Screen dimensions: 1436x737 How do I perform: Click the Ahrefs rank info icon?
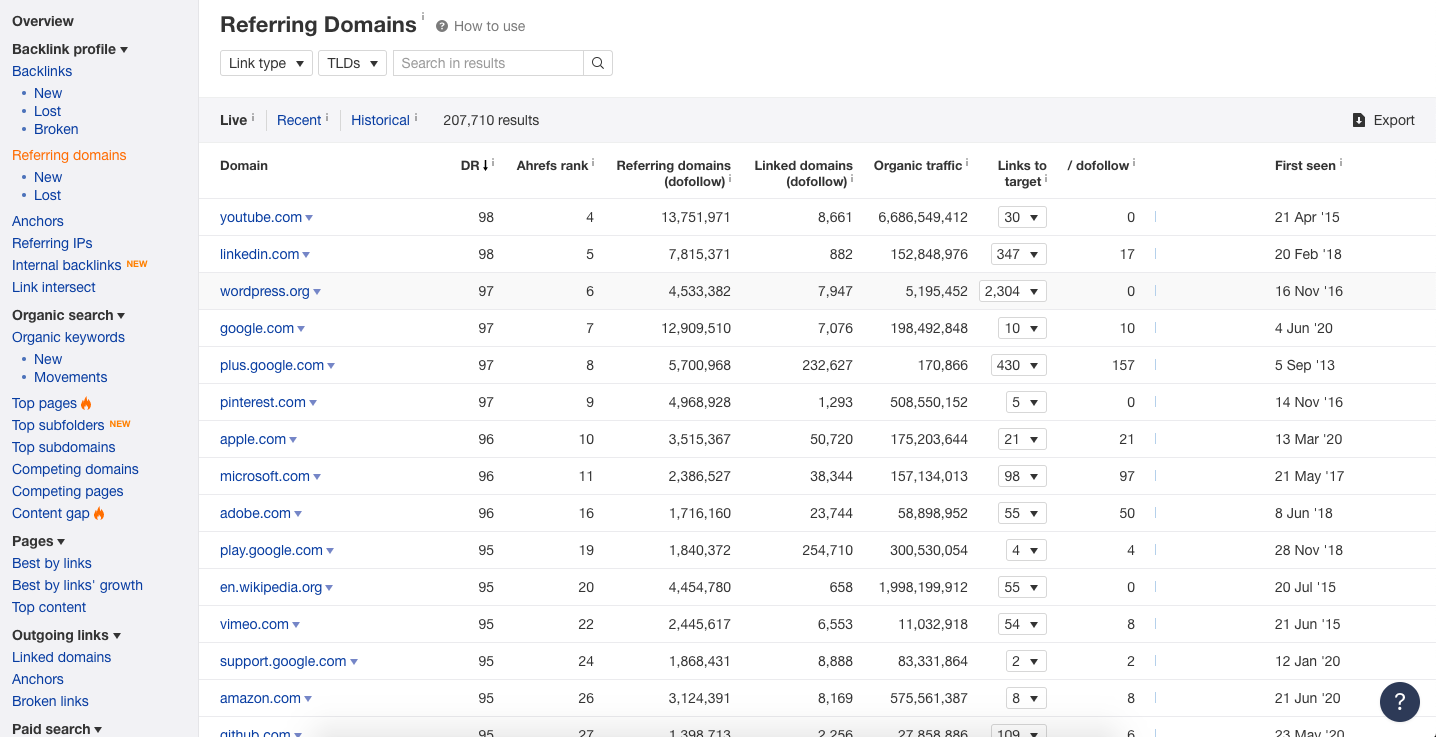click(x=593, y=162)
